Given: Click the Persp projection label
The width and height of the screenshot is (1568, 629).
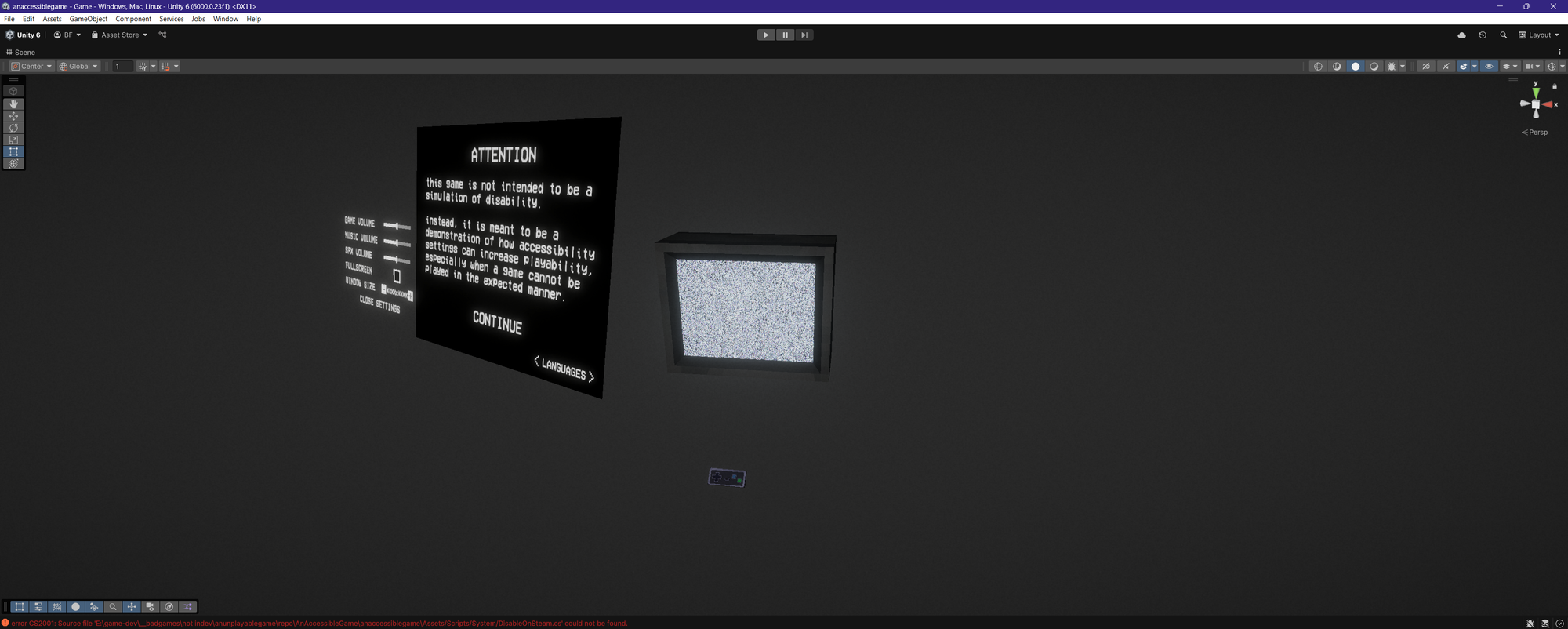Looking at the screenshot, I should click(x=1535, y=133).
